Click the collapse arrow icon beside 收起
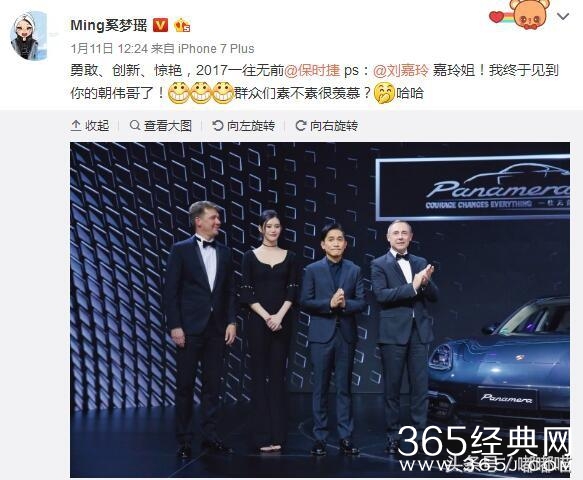583x480 pixels. click(76, 126)
